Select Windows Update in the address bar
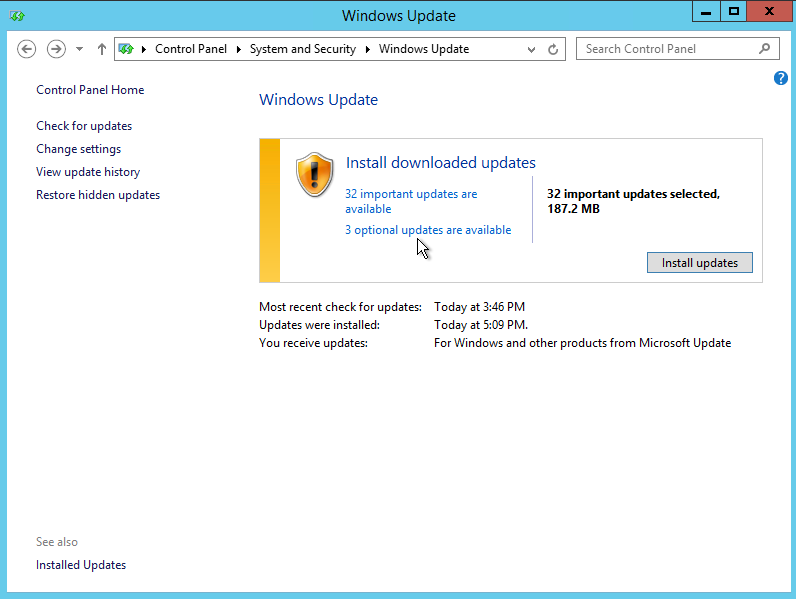 click(424, 49)
